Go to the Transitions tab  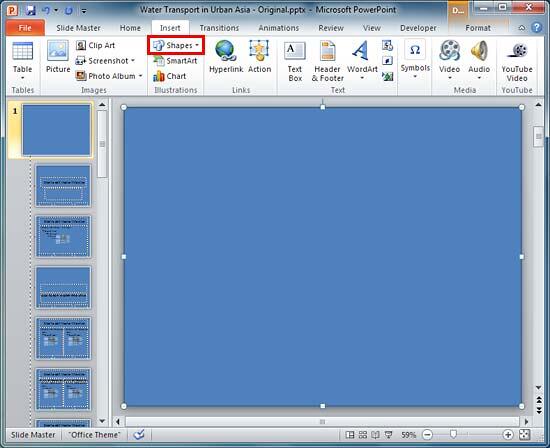point(219,28)
